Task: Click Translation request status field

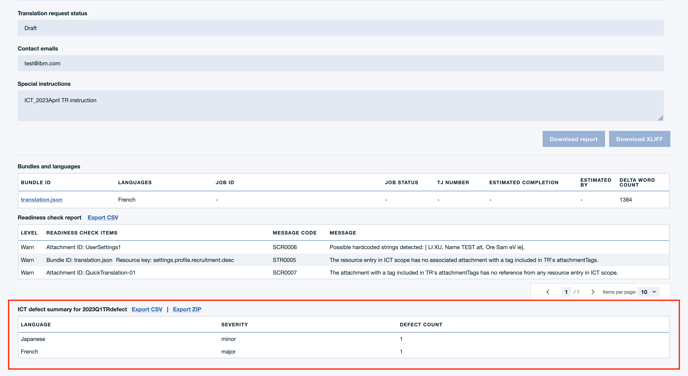Action: tap(340, 28)
